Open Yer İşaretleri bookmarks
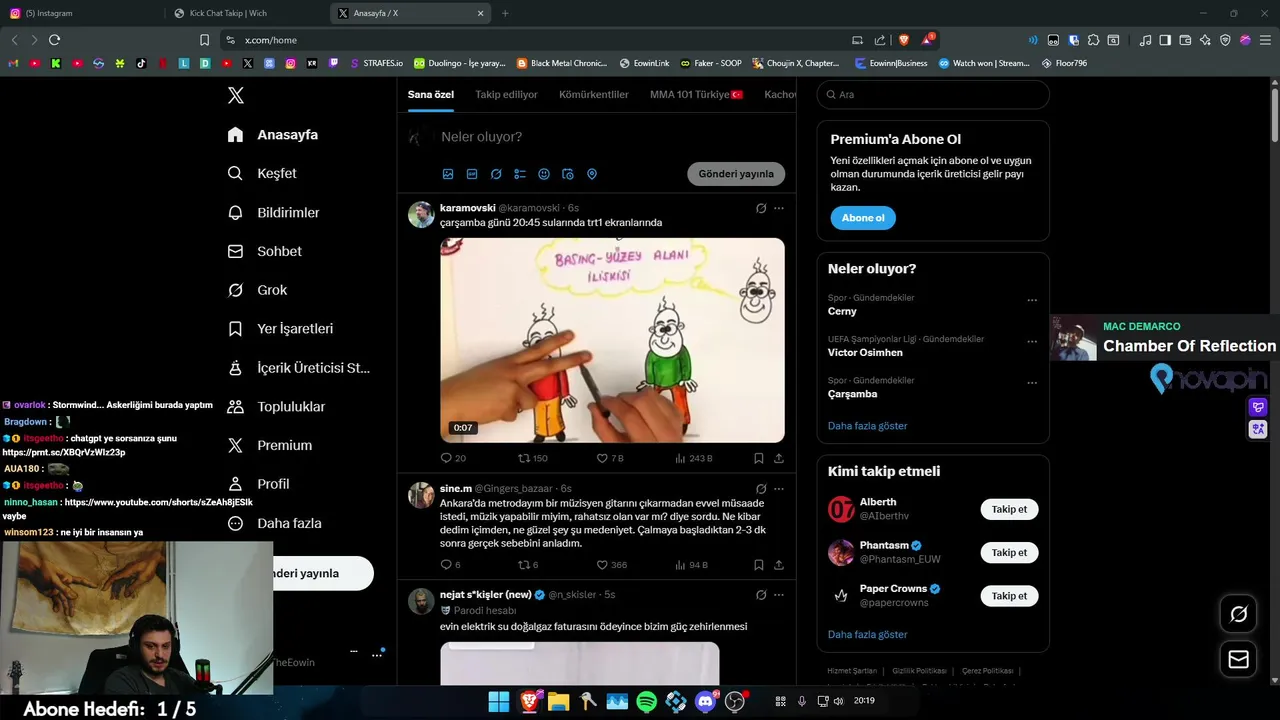This screenshot has width=1280, height=720. pos(280,329)
